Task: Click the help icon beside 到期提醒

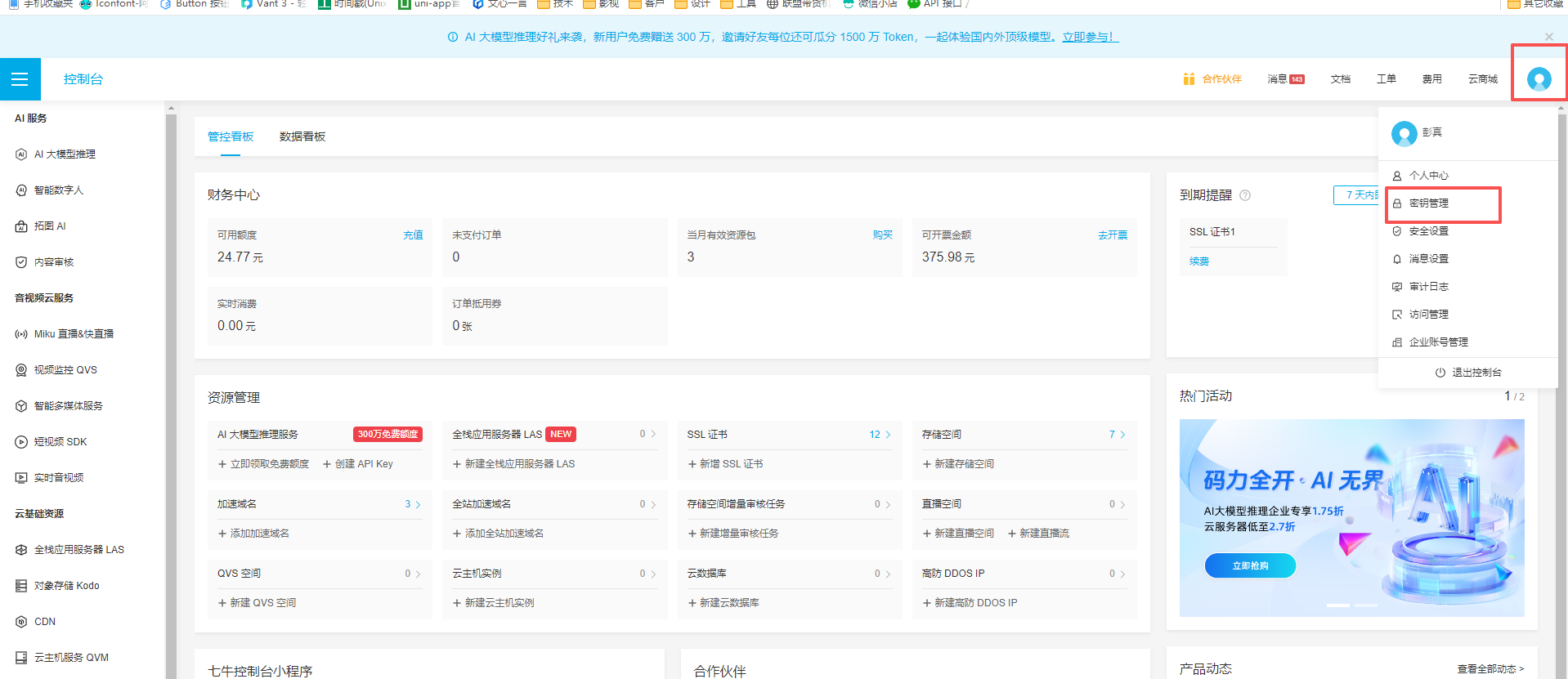Action: (1245, 195)
